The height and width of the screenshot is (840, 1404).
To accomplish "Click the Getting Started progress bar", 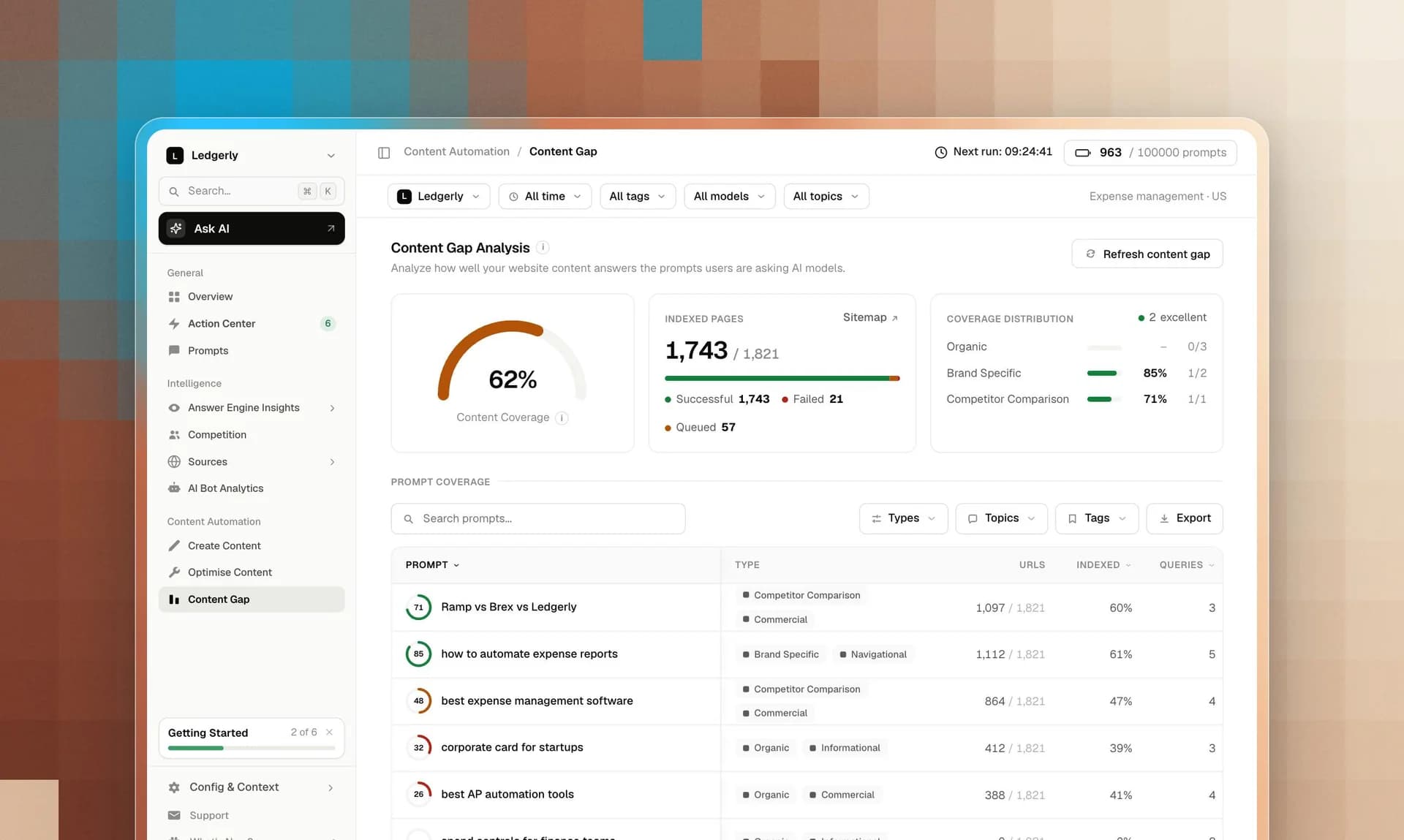I will 252,749.
